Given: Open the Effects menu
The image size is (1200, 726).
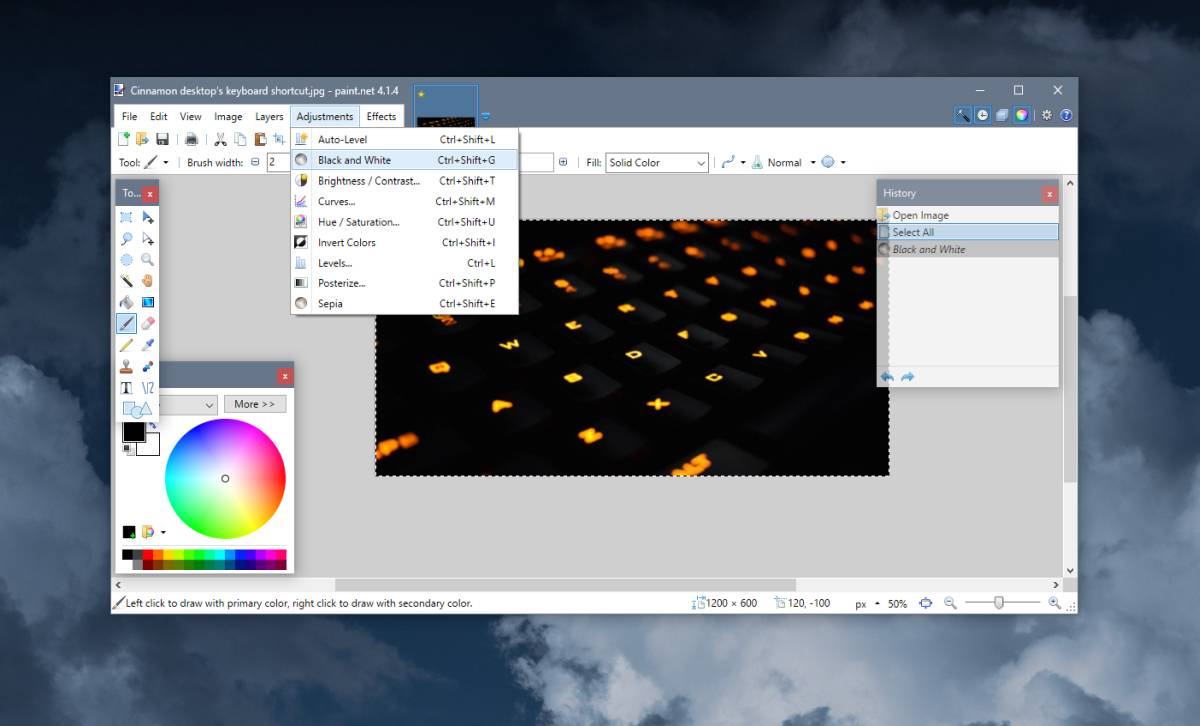Looking at the screenshot, I should [382, 116].
